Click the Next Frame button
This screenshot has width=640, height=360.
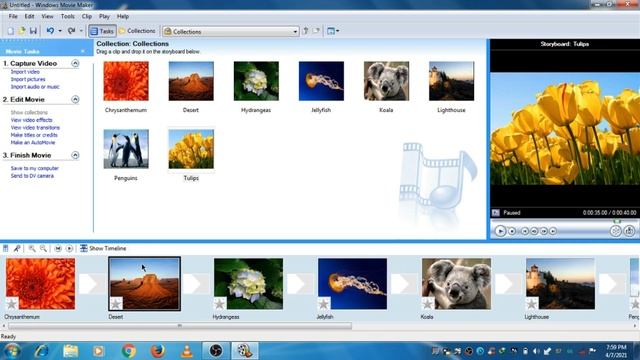click(x=544, y=231)
